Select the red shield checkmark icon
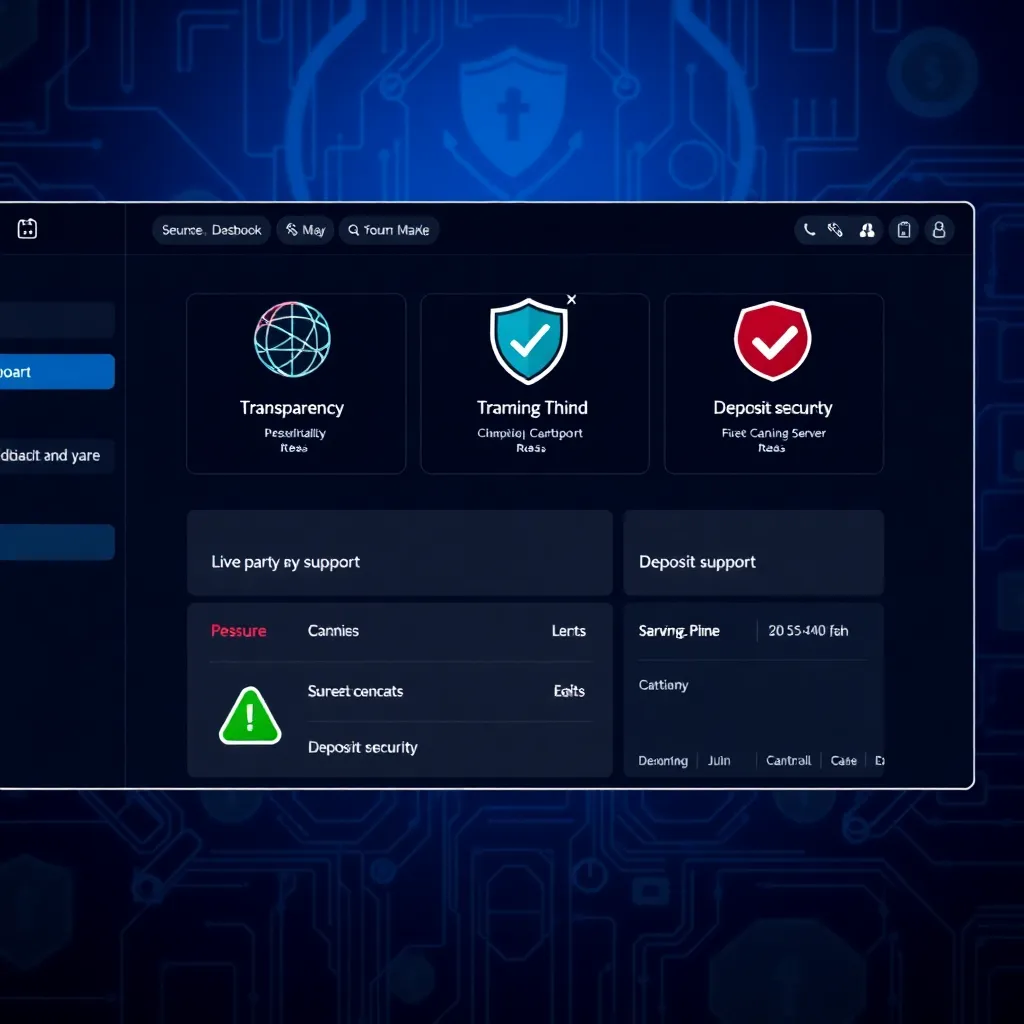This screenshot has width=1024, height=1024. (x=772, y=341)
